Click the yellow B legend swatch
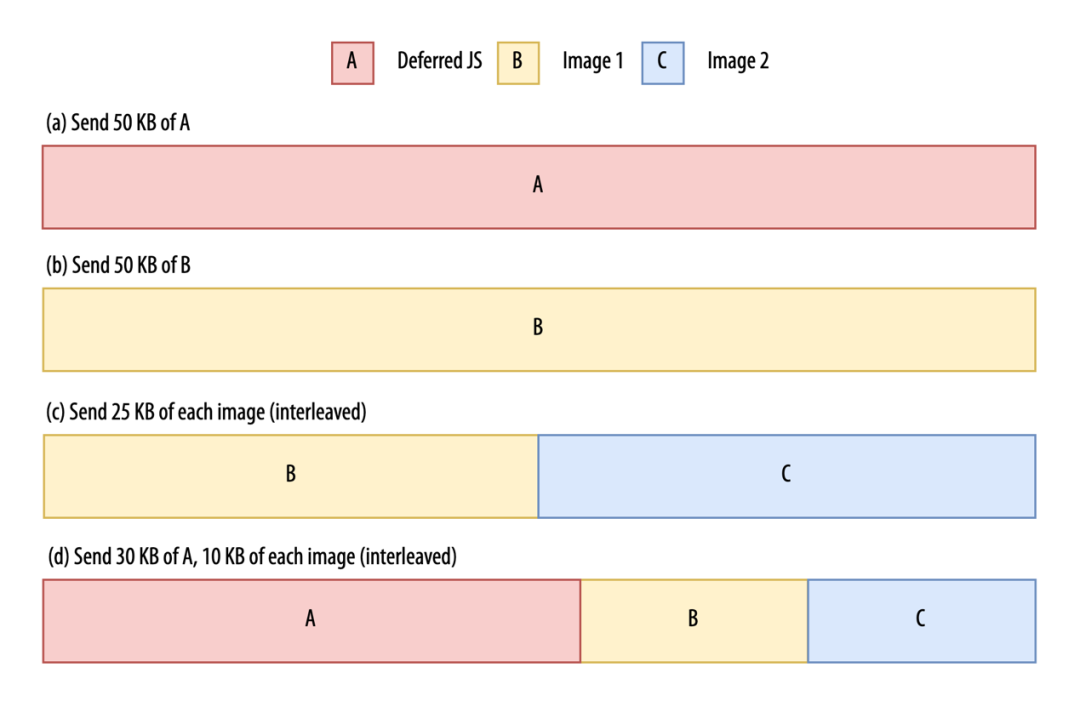 point(517,62)
